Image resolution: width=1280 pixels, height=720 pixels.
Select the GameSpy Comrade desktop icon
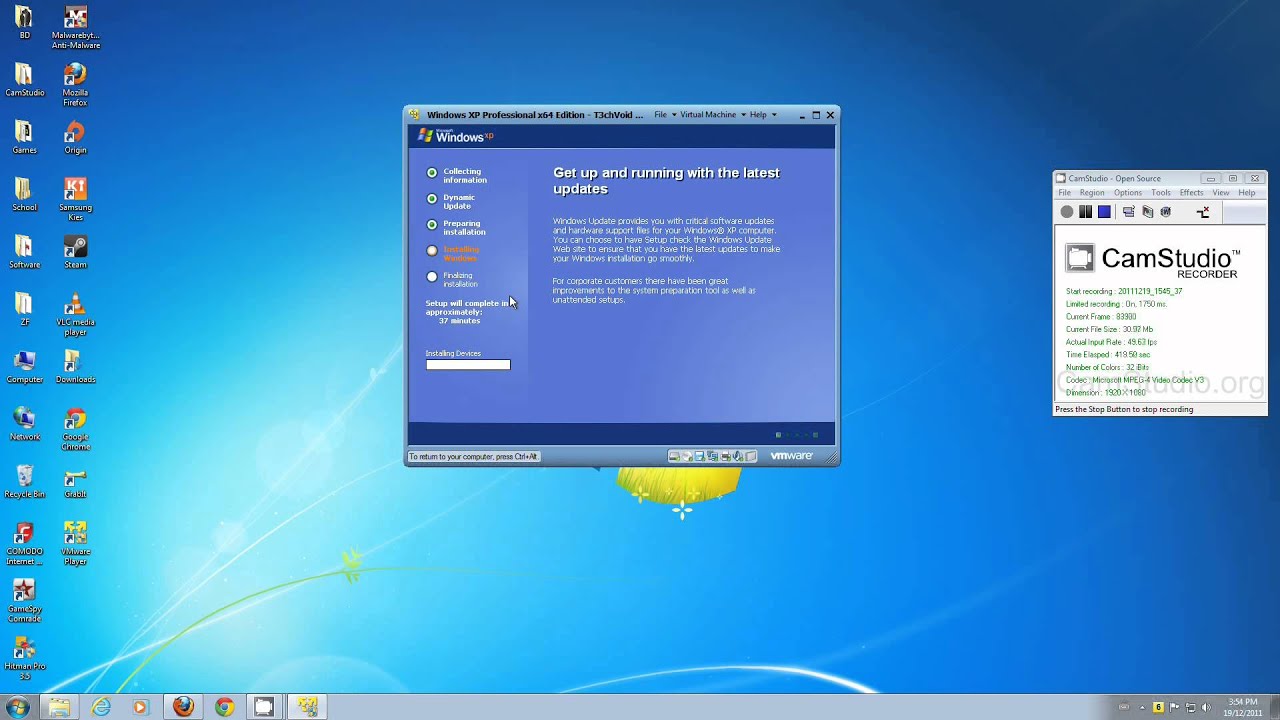(x=24, y=601)
